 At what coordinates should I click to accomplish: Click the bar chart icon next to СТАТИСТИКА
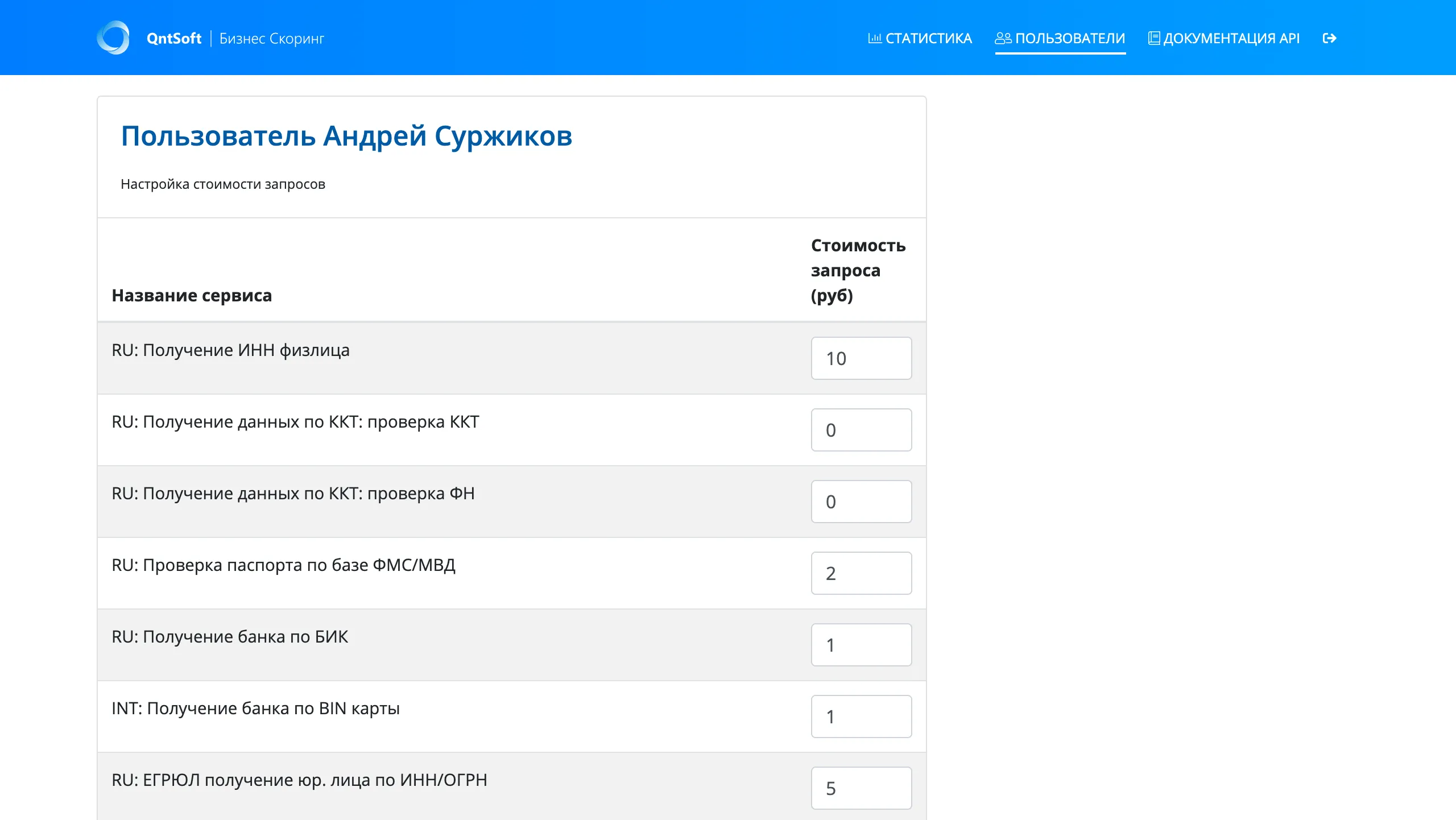coord(875,38)
